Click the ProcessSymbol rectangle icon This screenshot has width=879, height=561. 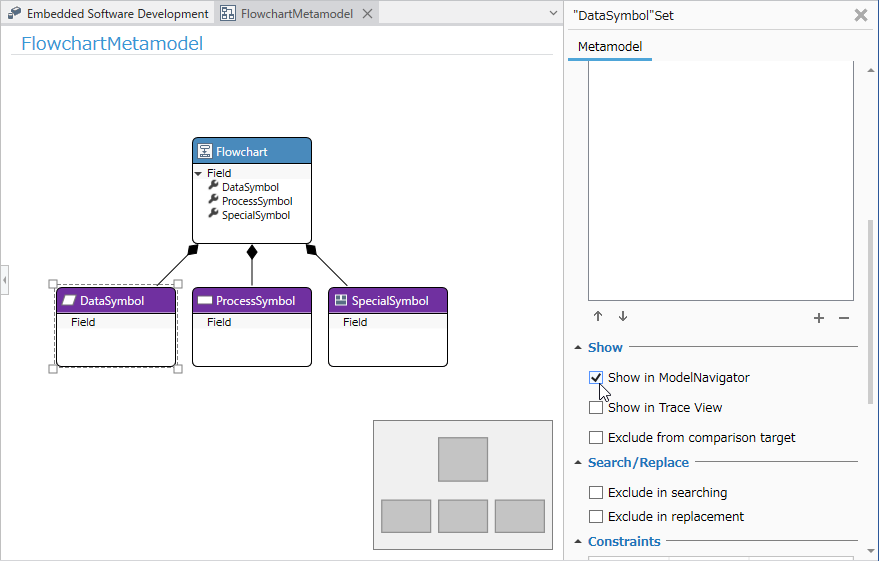[205, 300]
